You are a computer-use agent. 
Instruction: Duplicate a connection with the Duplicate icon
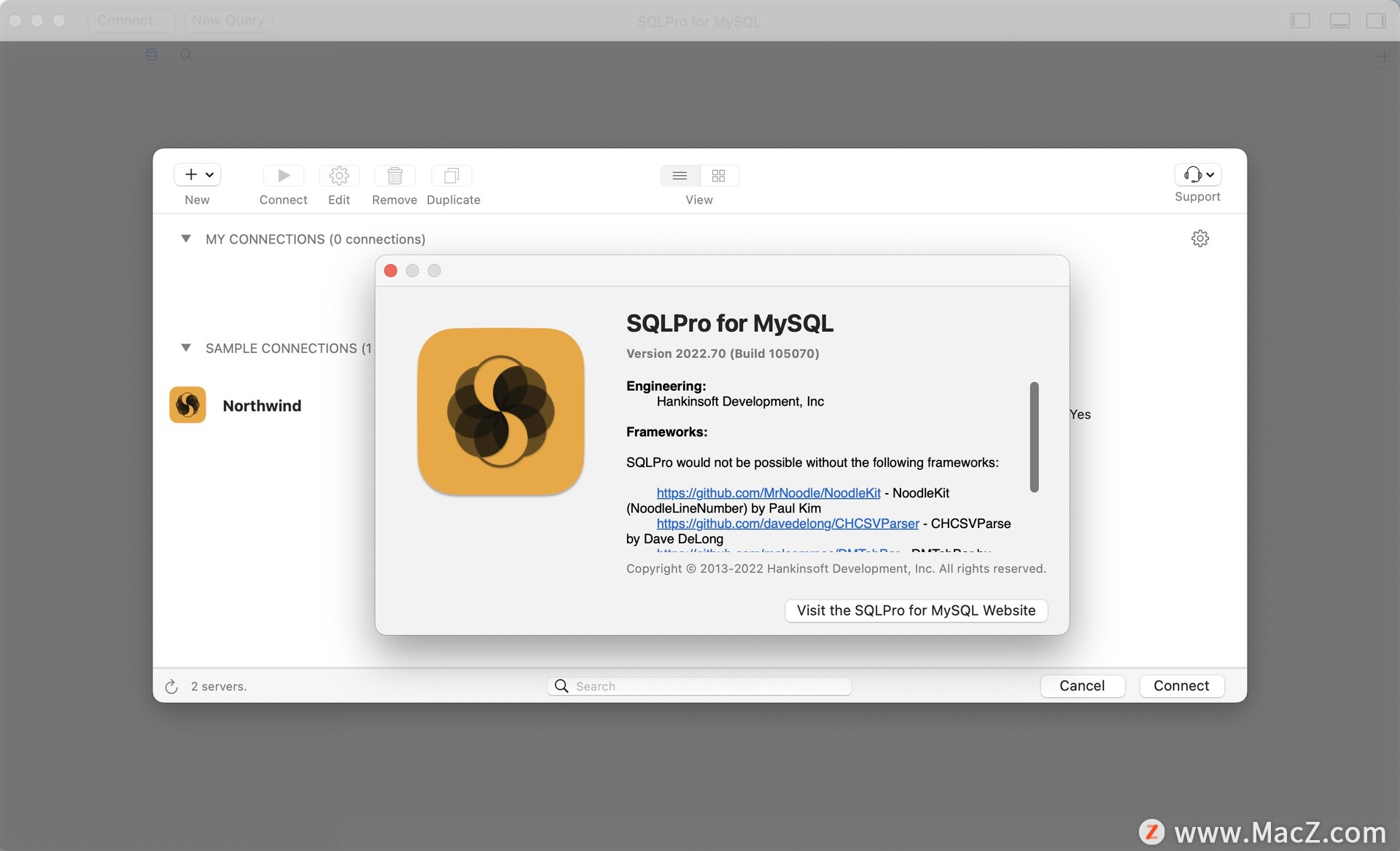click(452, 175)
